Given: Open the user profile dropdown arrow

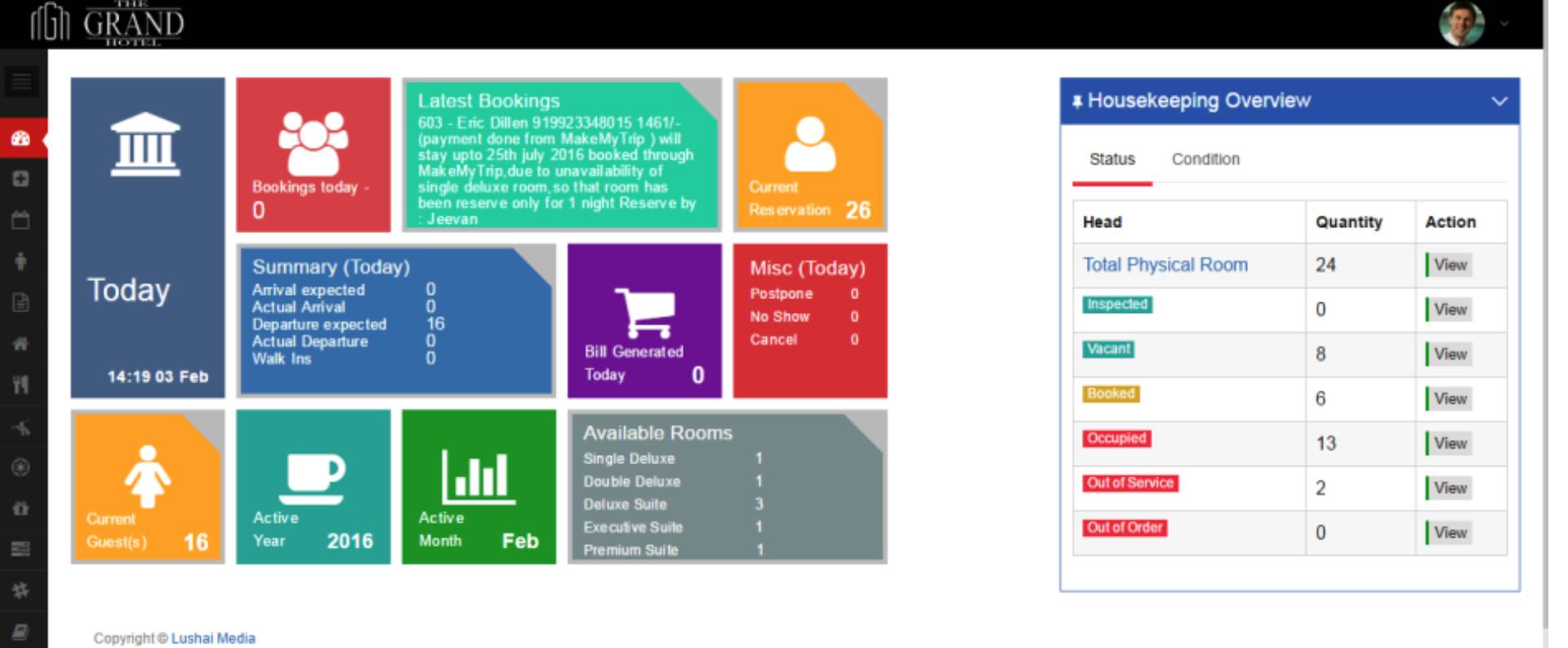Looking at the screenshot, I should tap(1504, 24).
